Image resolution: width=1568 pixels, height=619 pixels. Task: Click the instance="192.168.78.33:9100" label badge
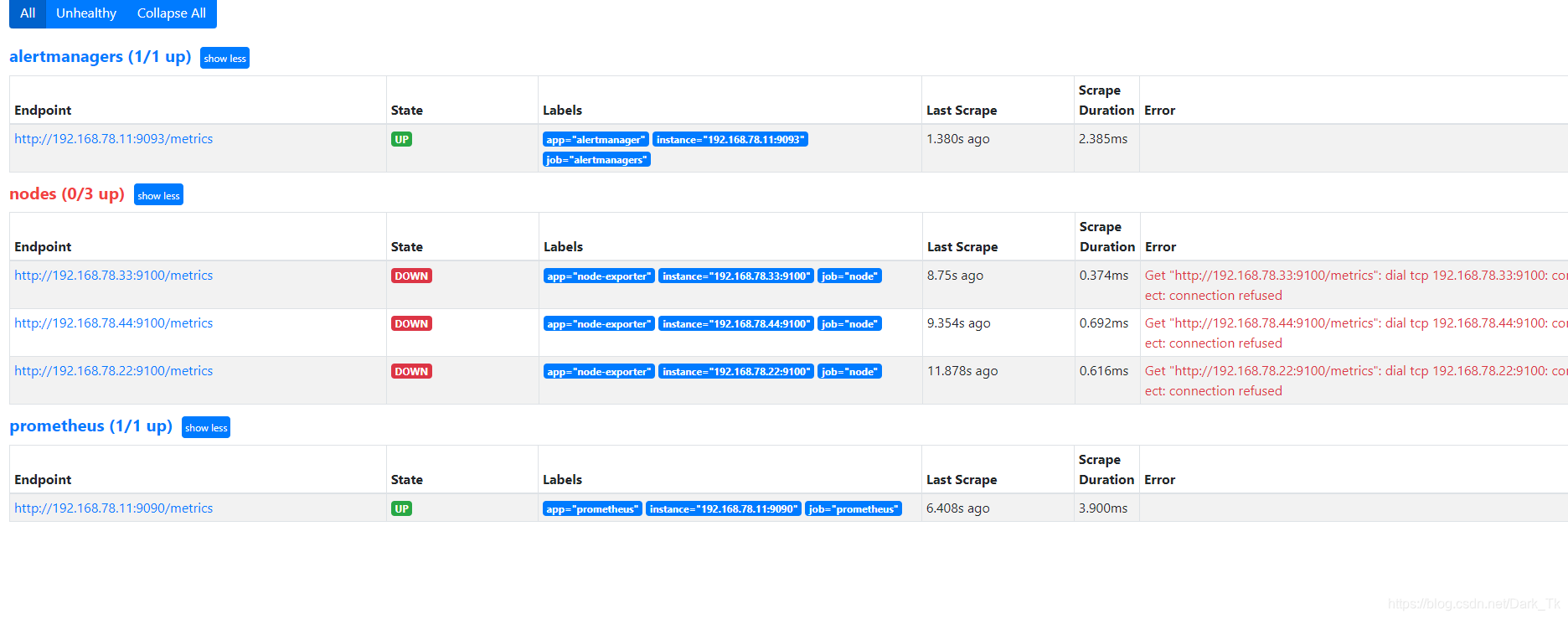736,276
